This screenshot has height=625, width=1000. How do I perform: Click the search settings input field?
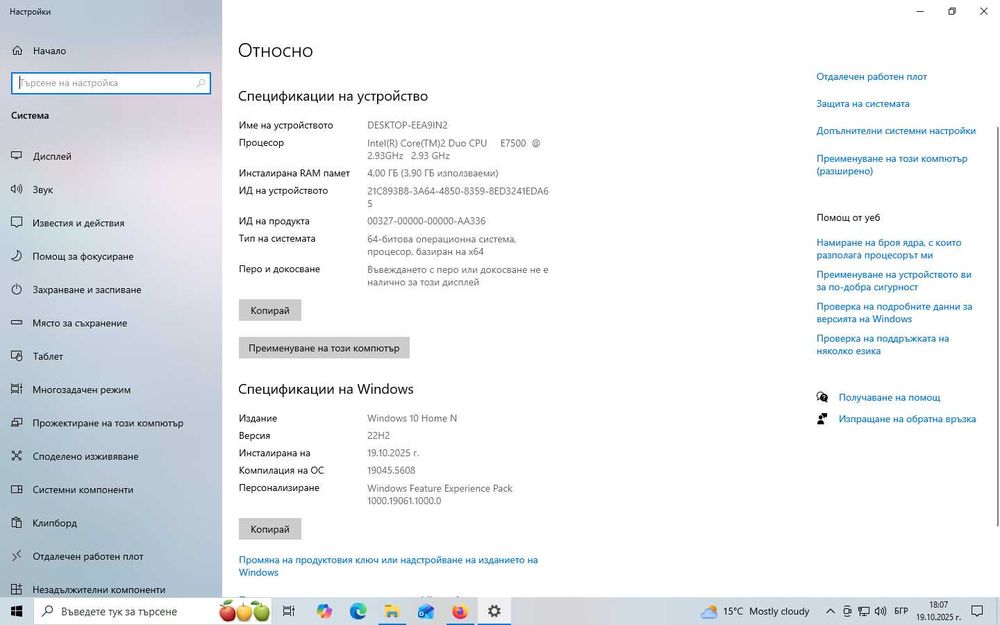(110, 83)
